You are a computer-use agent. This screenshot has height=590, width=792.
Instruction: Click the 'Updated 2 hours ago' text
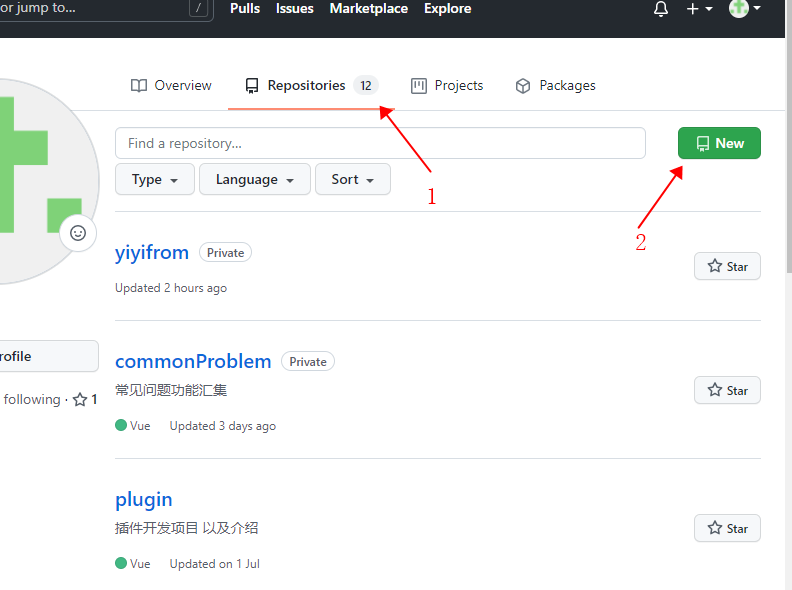pos(171,288)
